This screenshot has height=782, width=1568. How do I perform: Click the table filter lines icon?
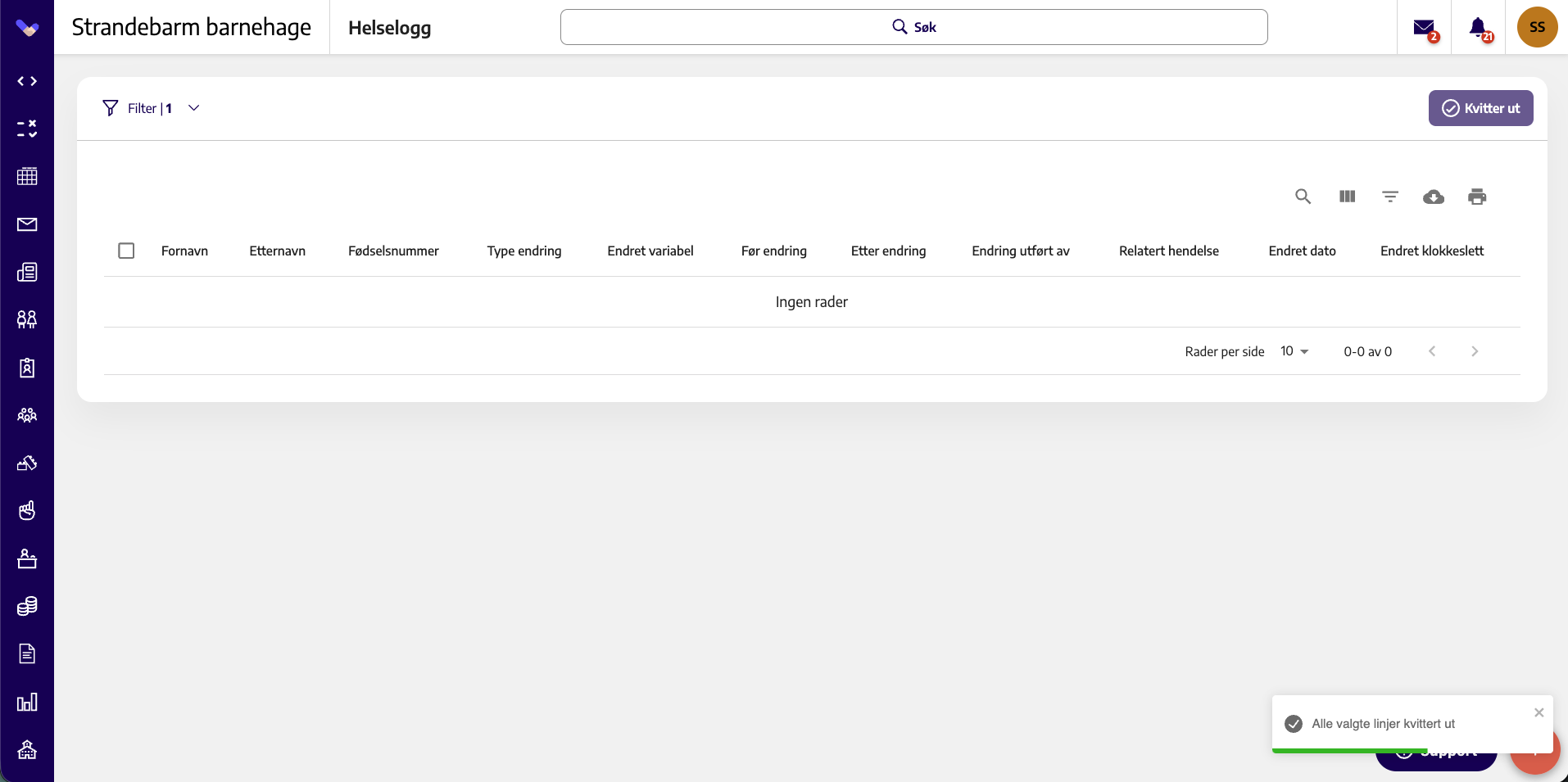(x=1390, y=197)
